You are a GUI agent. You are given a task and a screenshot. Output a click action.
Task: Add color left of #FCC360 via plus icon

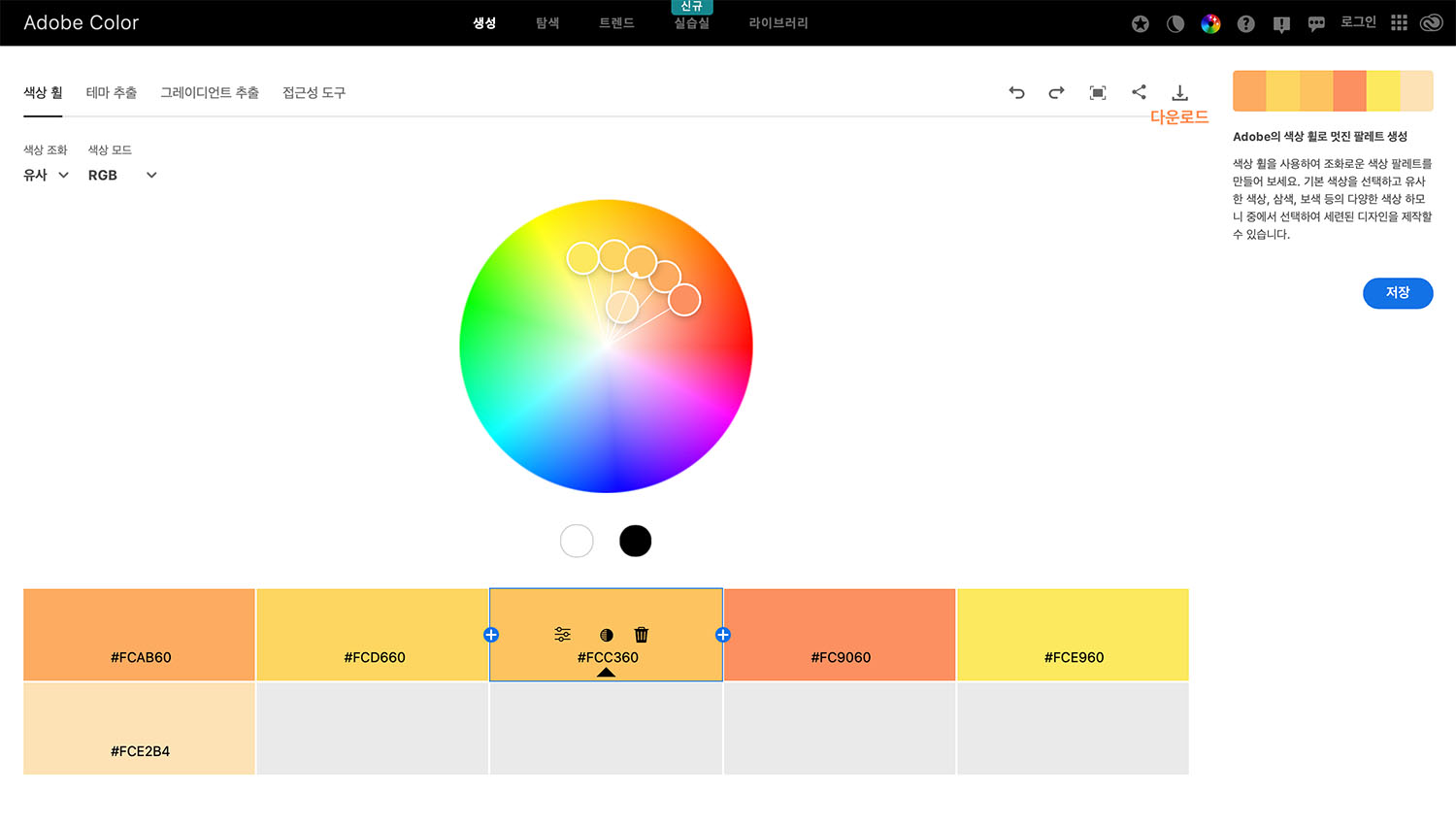[491, 635]
